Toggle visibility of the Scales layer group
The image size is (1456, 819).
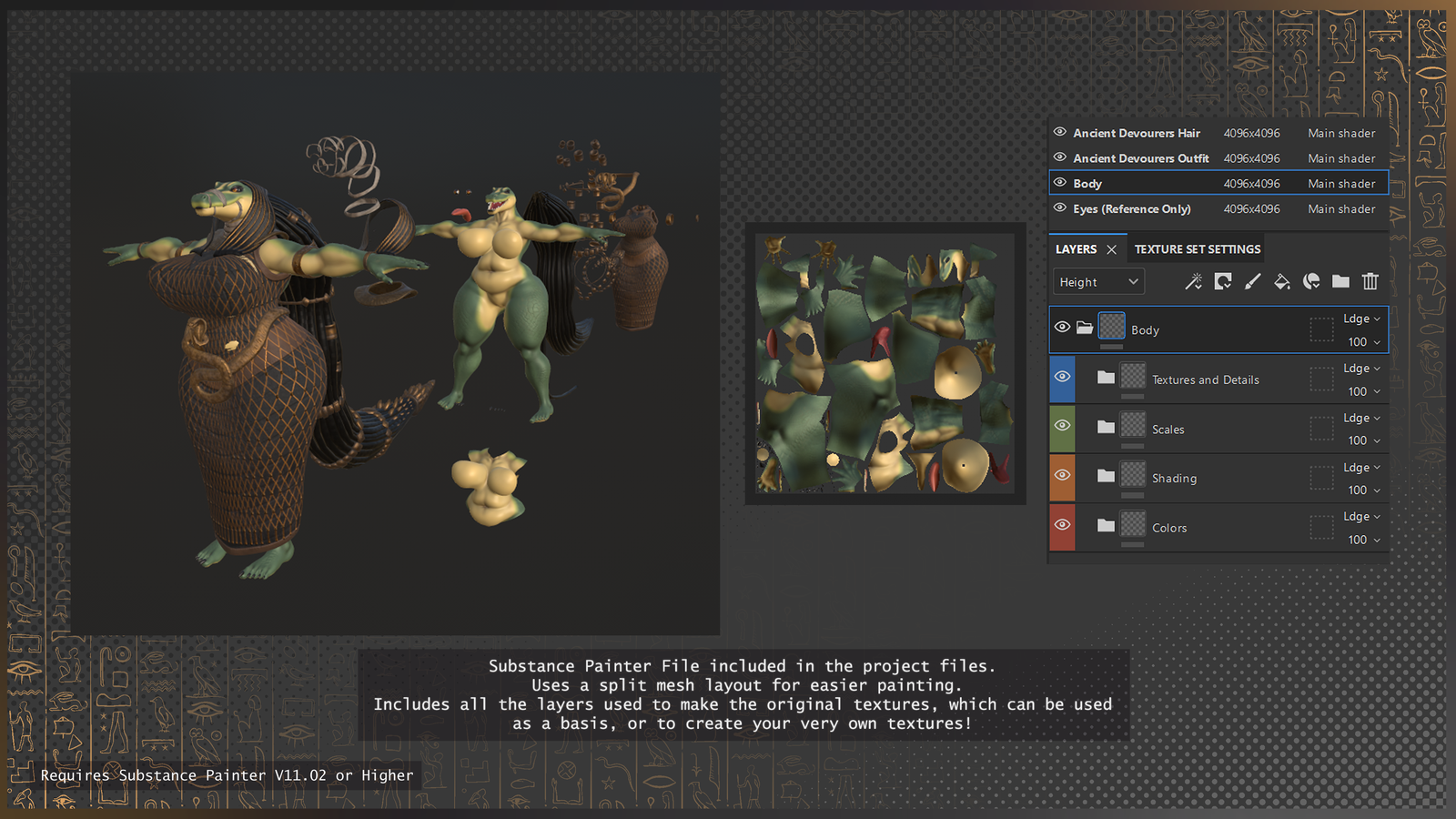[x=1062, y=426]
